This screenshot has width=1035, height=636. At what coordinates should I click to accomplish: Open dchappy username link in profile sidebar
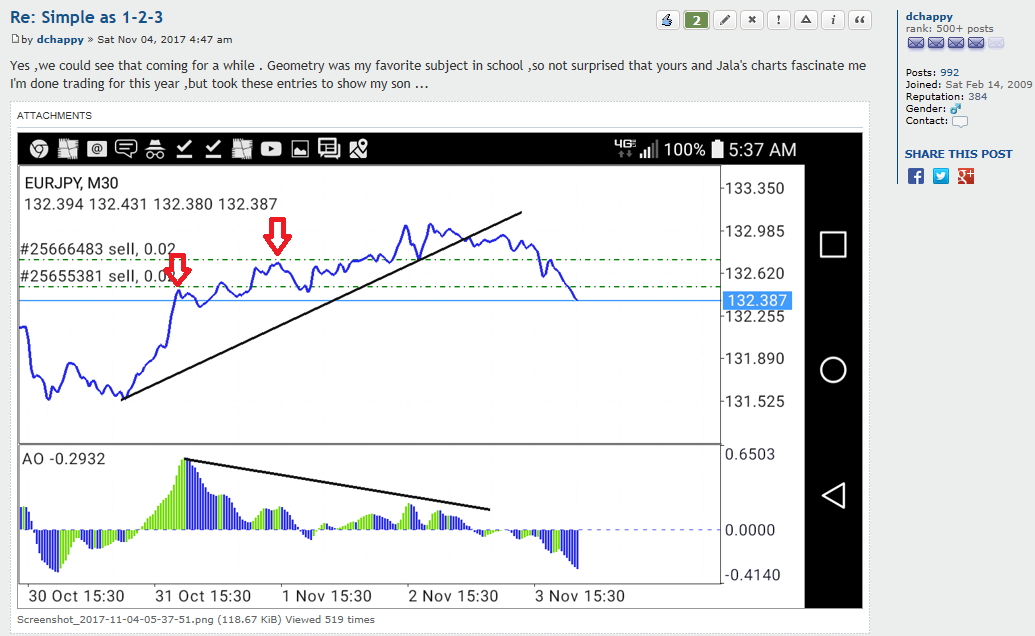(929, 16)
